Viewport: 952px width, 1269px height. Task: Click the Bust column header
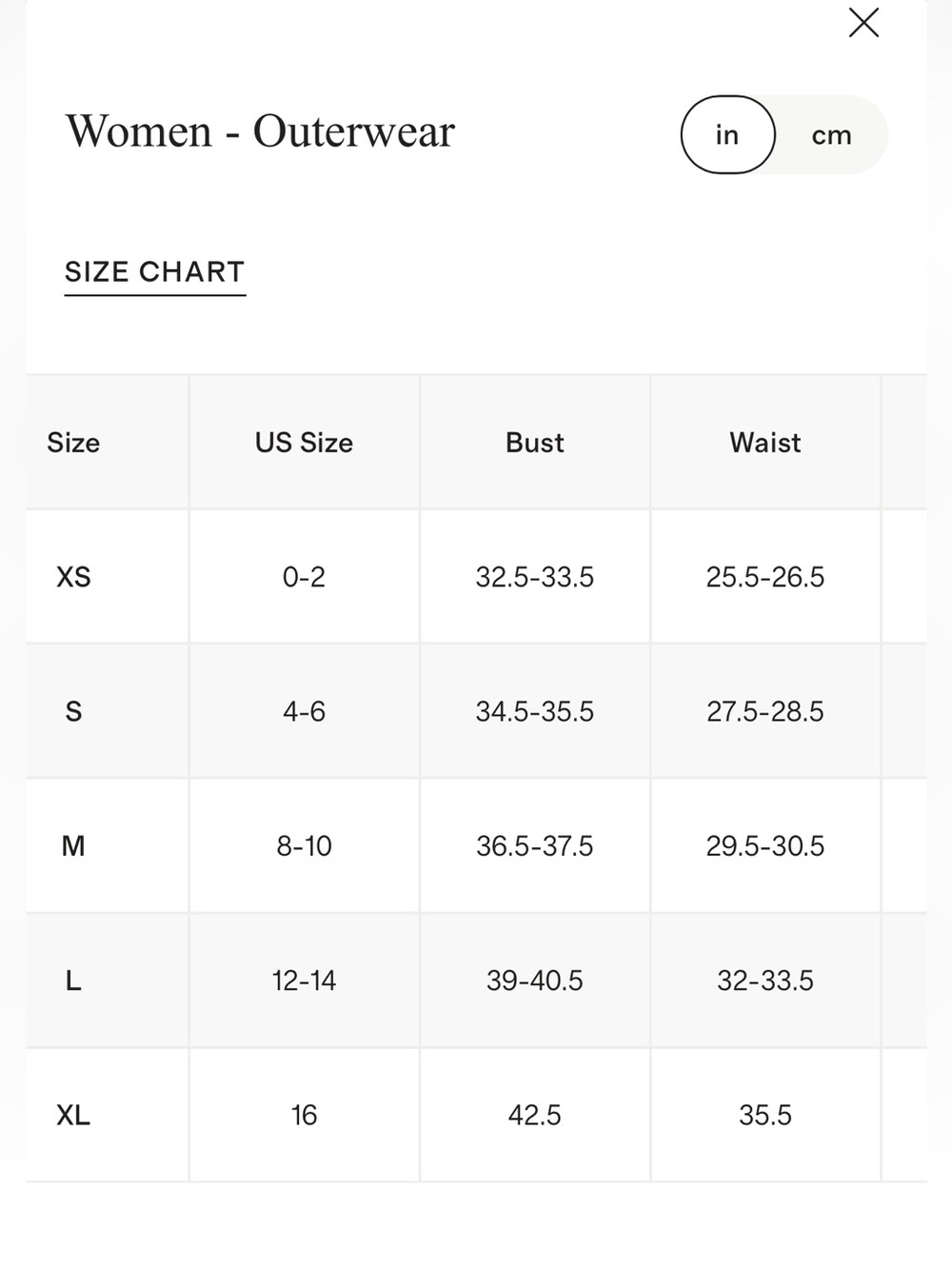pyautogui.click(x=534, y=443)
